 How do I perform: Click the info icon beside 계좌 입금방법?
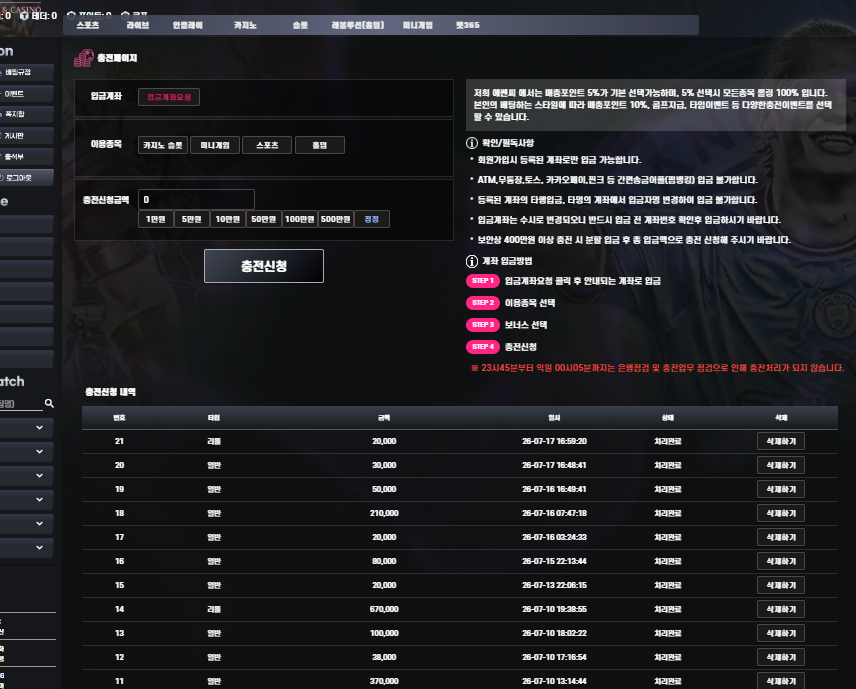472,261
